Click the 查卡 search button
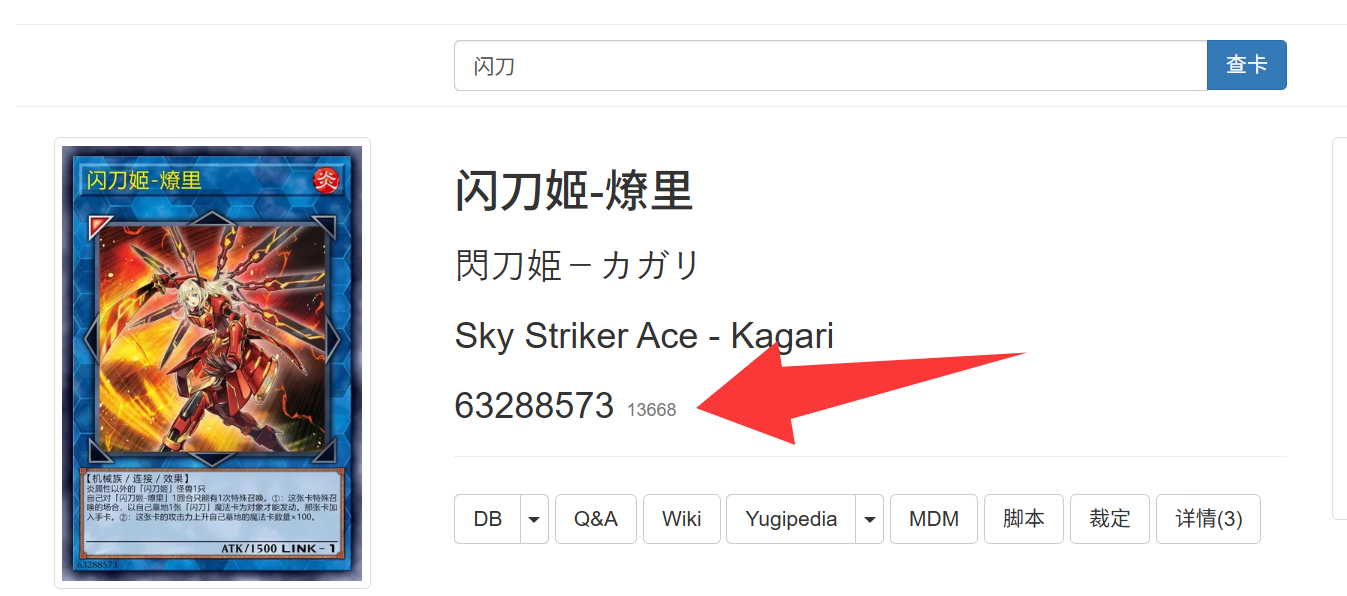 click(x=1246, y=65)
